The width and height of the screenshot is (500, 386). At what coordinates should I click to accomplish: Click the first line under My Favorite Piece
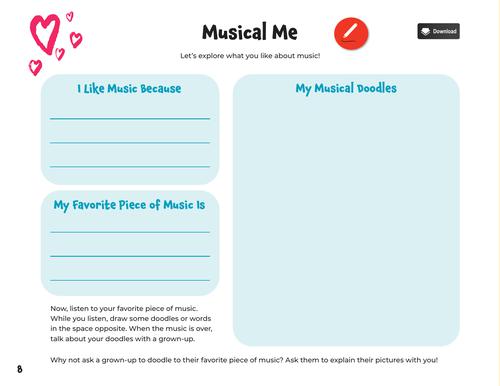130,232
